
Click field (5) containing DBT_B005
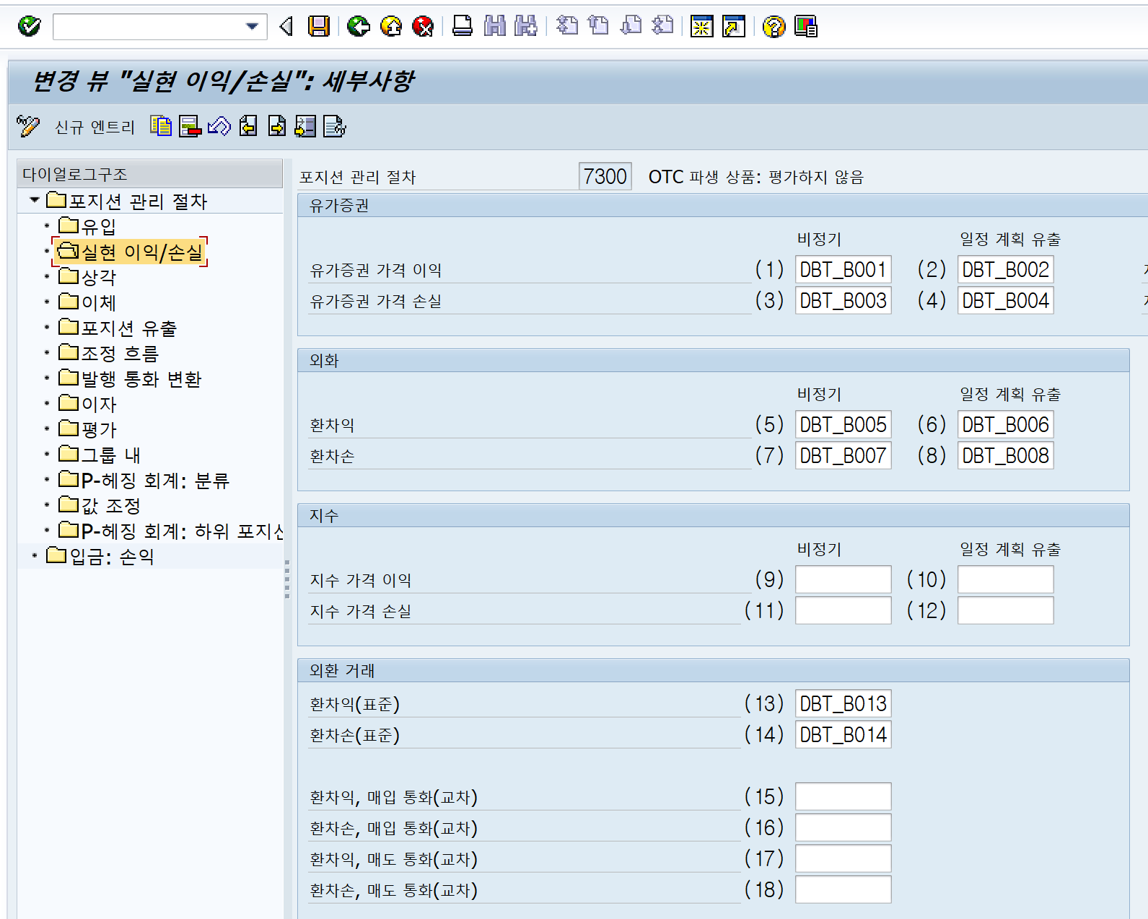click(843, 425)
